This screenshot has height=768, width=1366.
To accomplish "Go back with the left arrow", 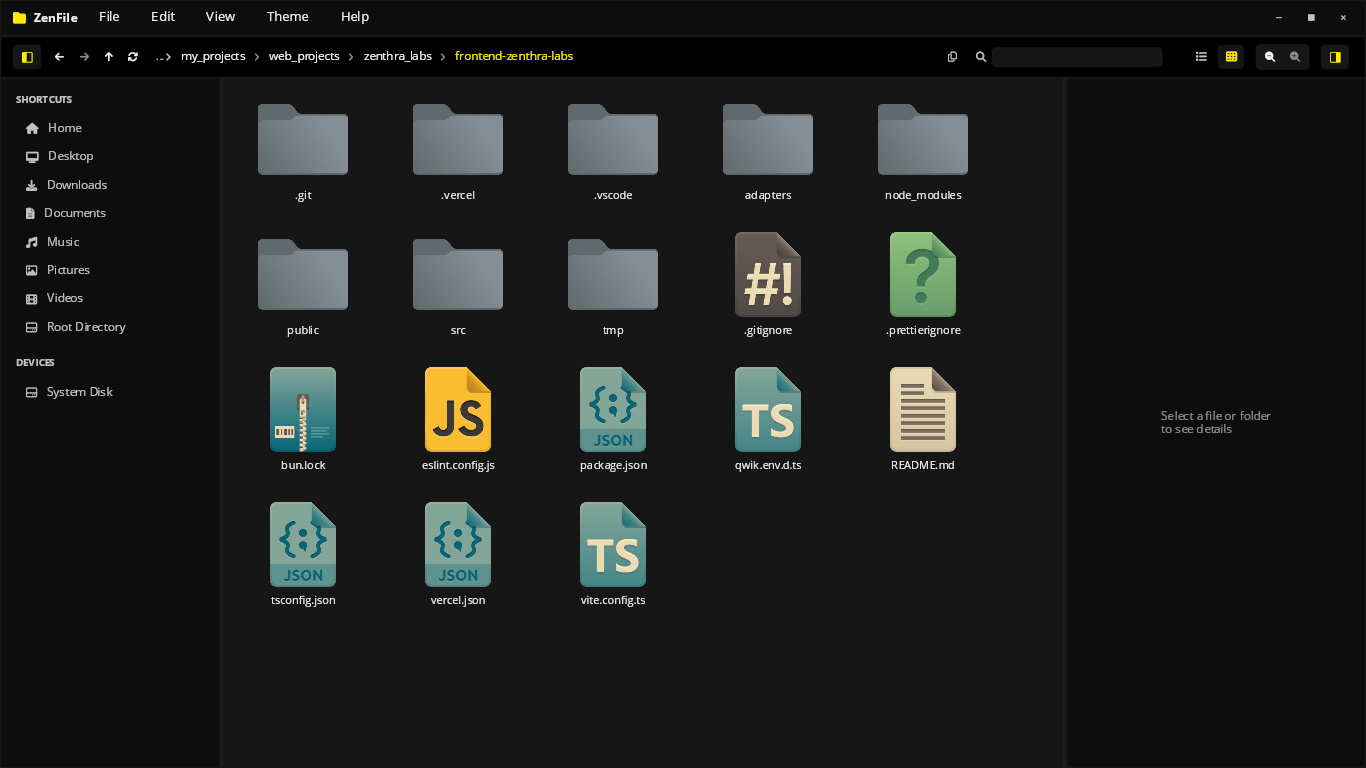I will pos(59,57).
